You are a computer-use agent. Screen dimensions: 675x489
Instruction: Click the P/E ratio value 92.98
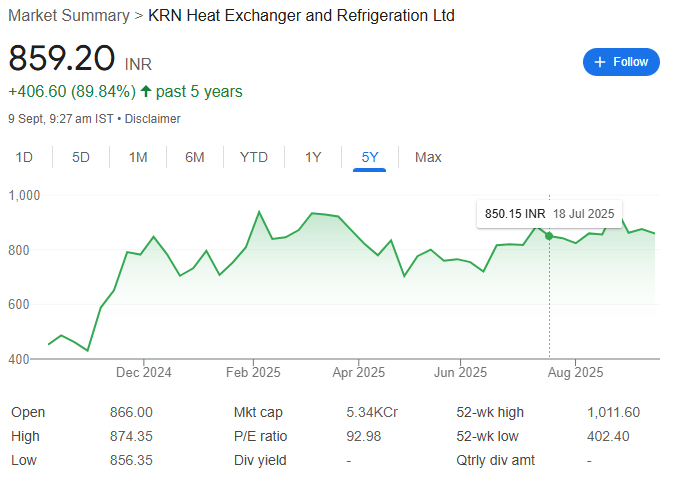pyautogui.click(x=364, y=436)
